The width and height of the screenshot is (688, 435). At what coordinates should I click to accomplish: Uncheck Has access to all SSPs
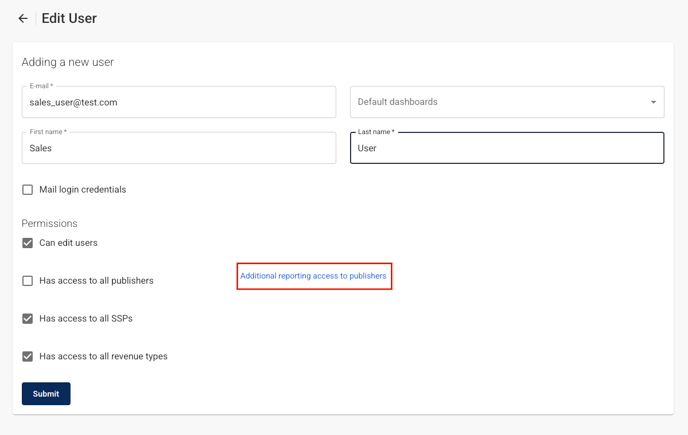pyautogui.click(x=28, y=318)
